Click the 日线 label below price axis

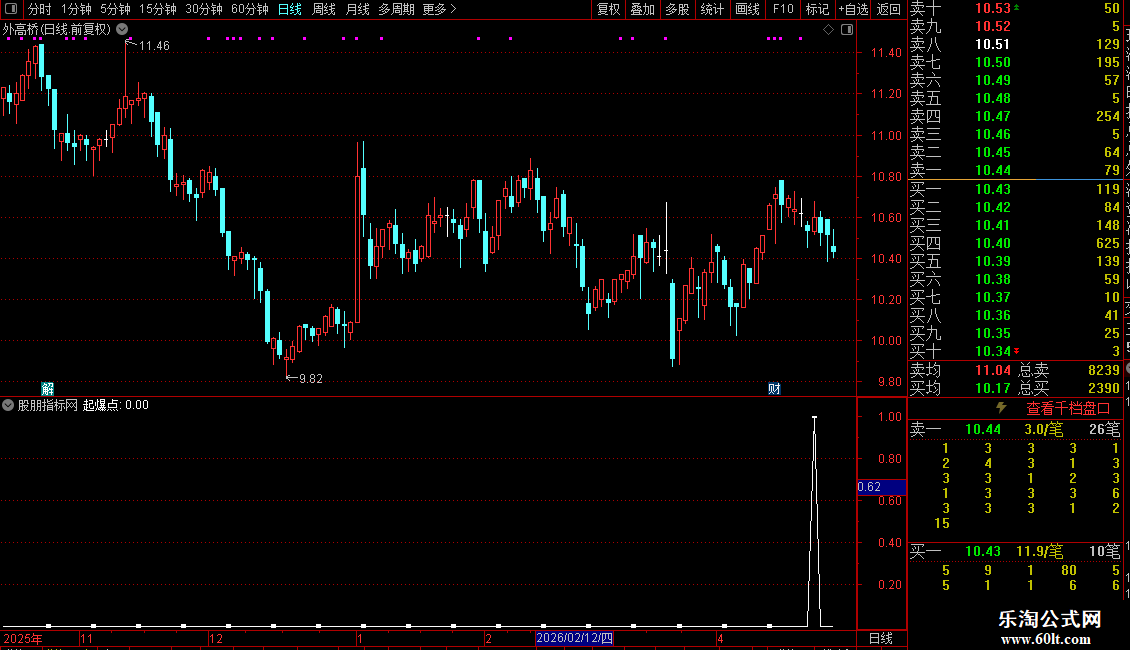coord(881,638)
